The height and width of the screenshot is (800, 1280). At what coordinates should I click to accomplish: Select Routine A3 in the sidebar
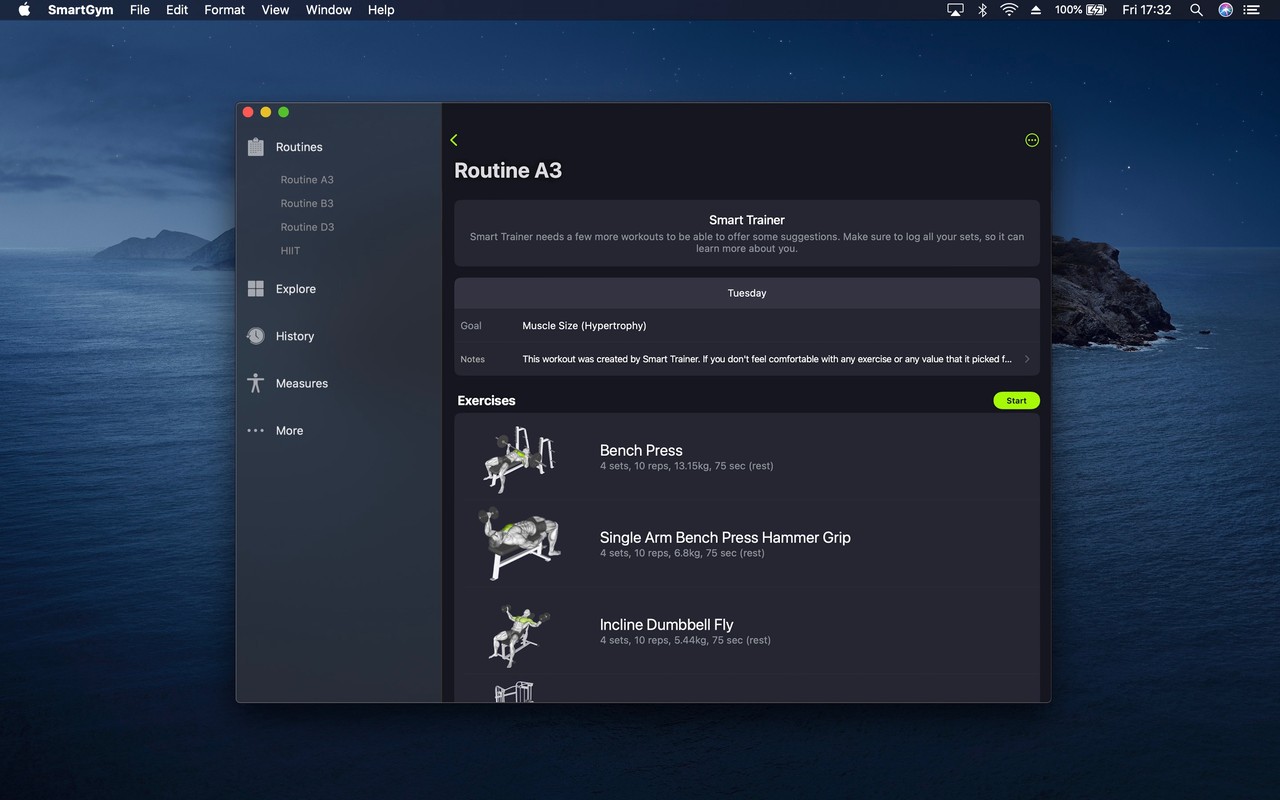(307, 180)
